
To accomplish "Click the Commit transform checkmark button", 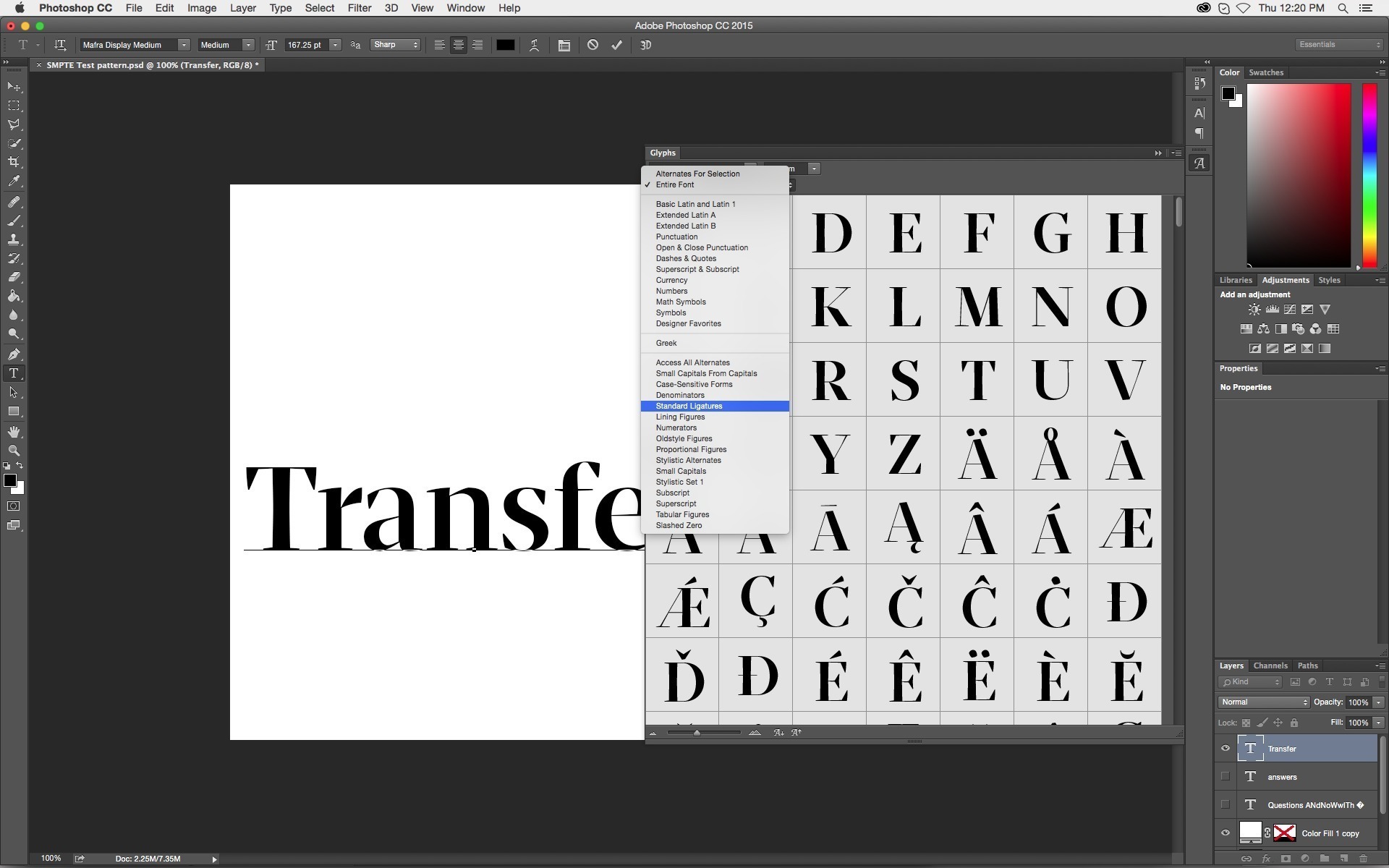I will (x=617, y=45).
